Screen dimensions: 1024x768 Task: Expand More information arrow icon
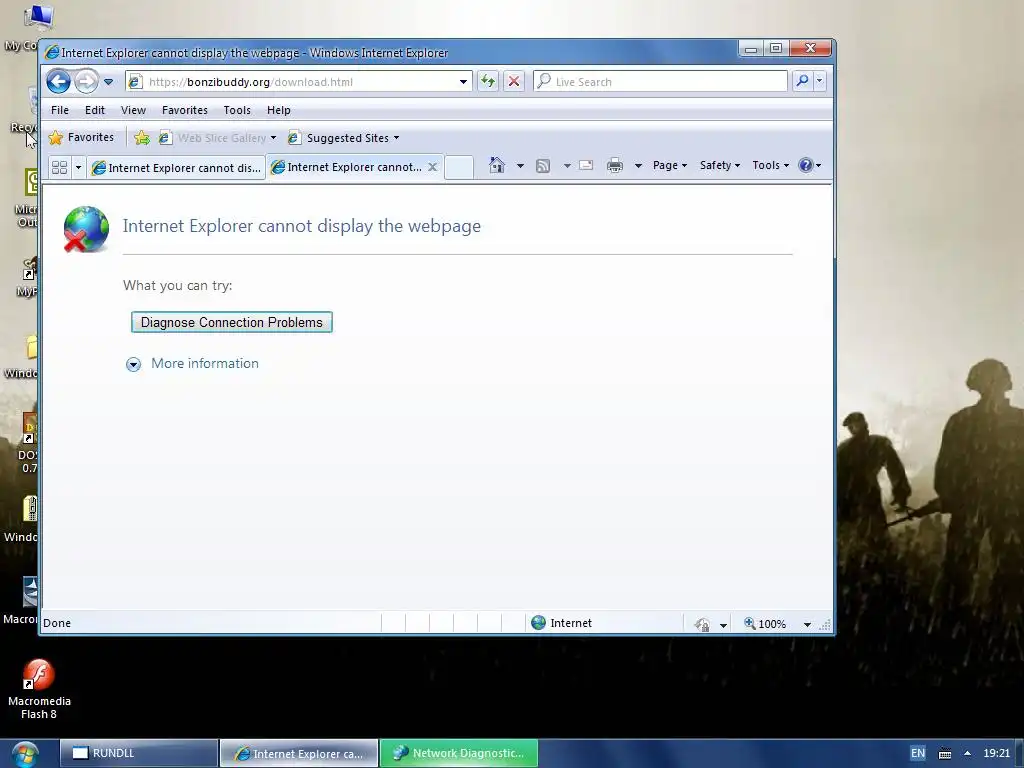click(x=133, y=364)
